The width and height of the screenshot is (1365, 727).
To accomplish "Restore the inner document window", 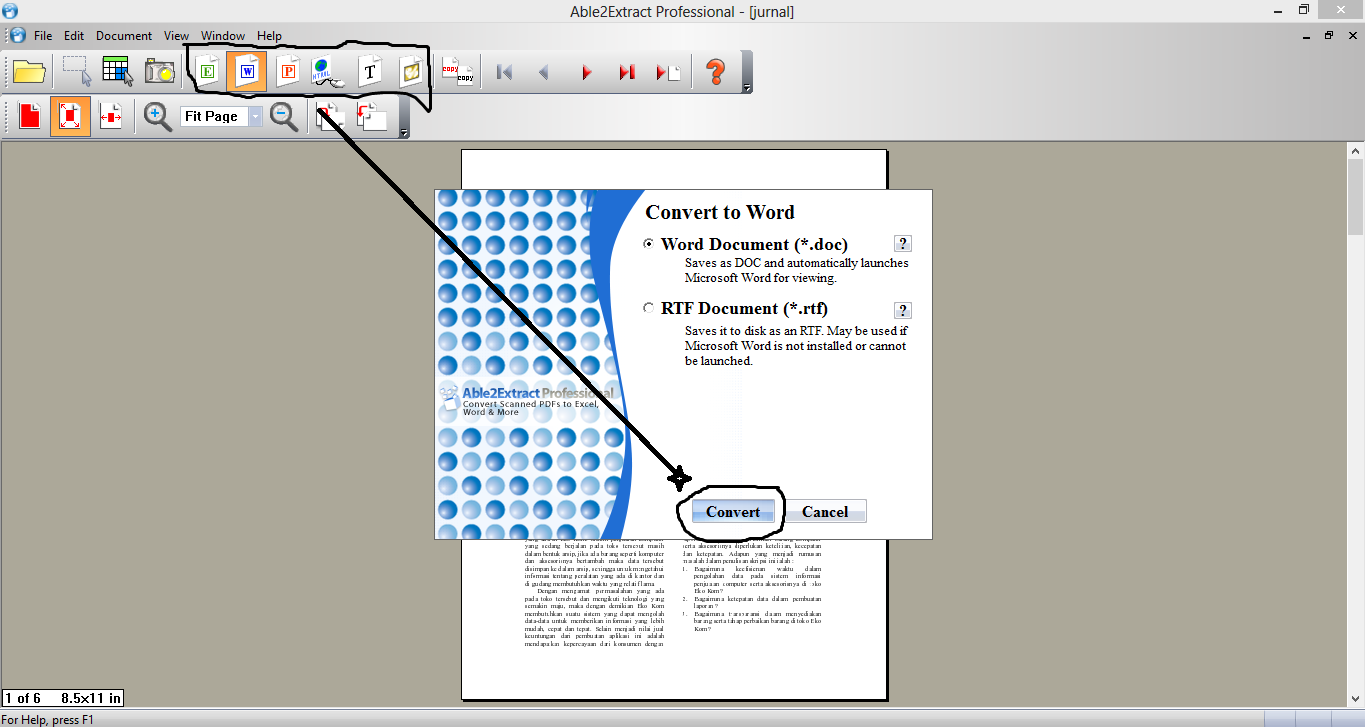I will 1329,35.
